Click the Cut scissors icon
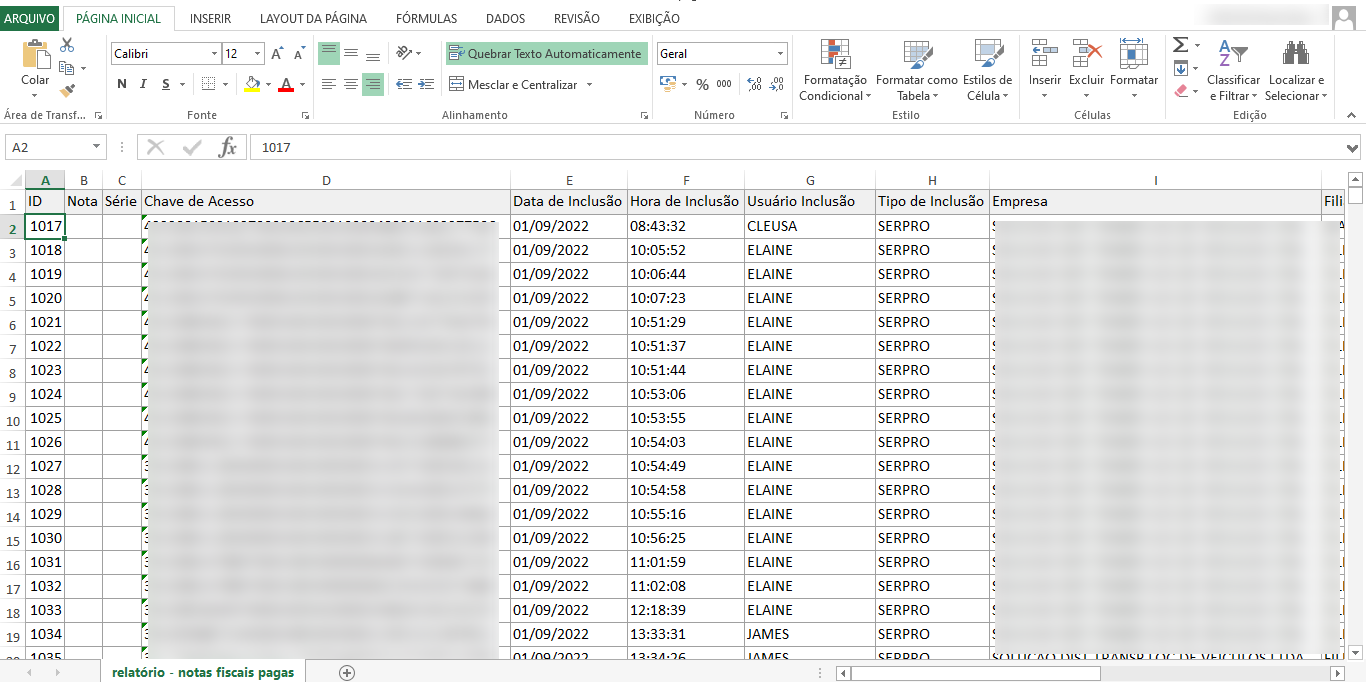The image size is (1366, 682). pos(67,45)
